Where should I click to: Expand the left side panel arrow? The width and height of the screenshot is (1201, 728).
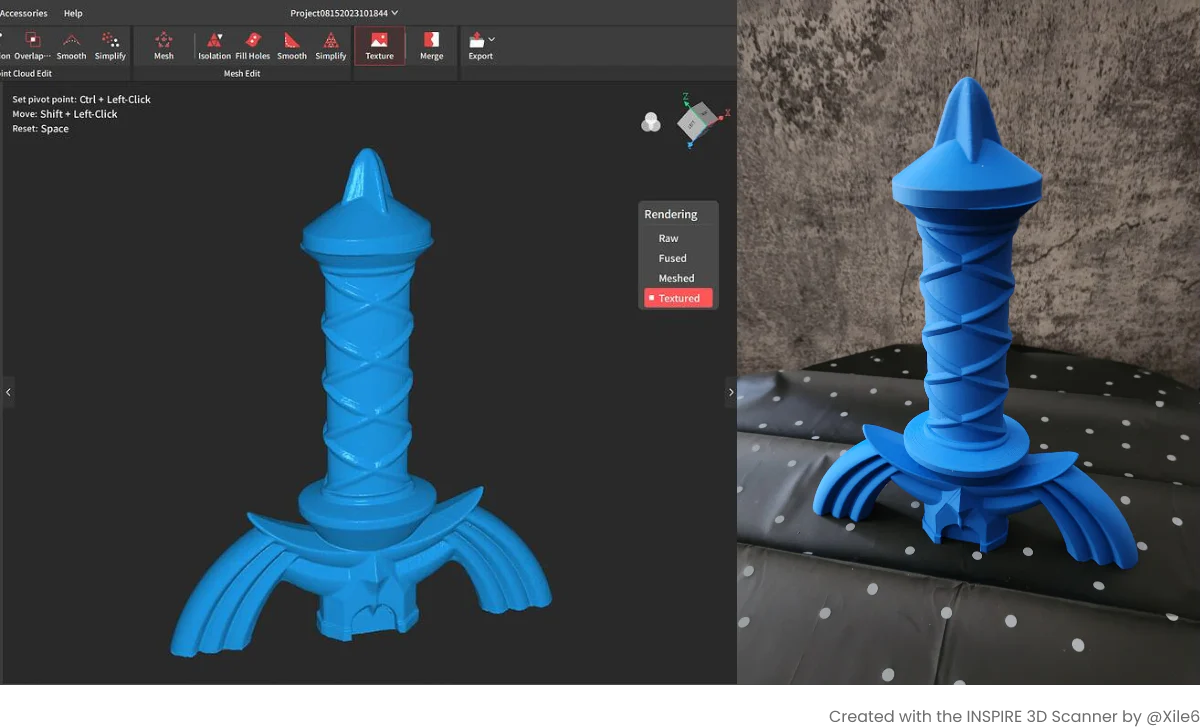point(8,392)
